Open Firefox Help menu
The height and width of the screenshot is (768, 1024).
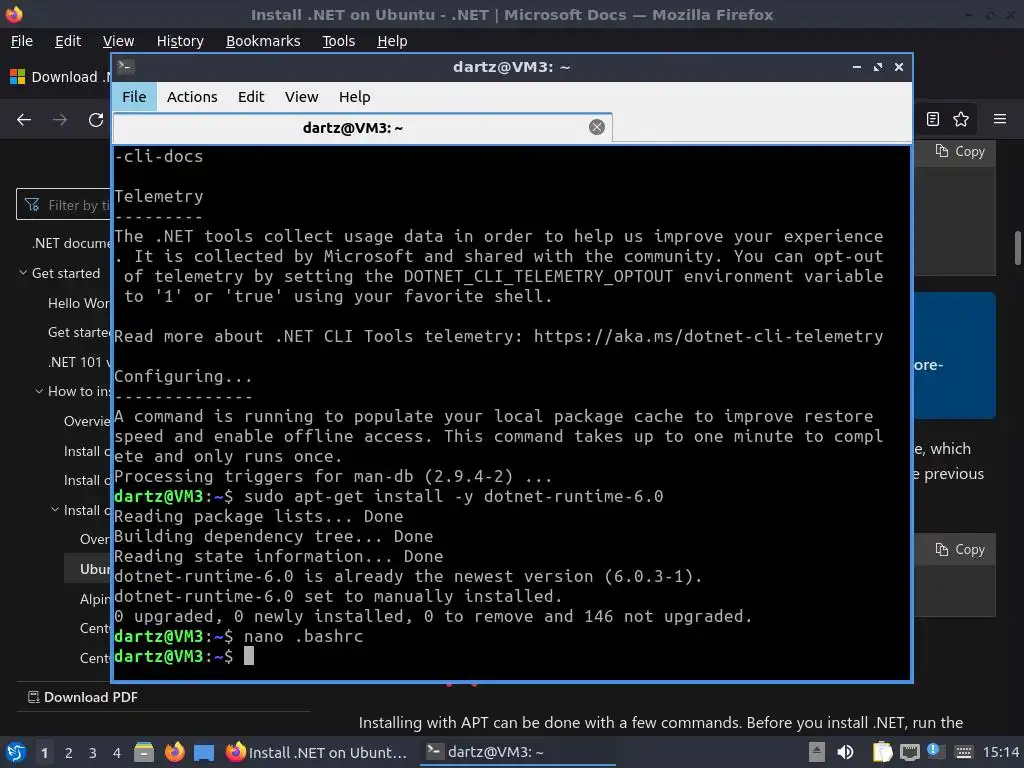click(392, 41)
